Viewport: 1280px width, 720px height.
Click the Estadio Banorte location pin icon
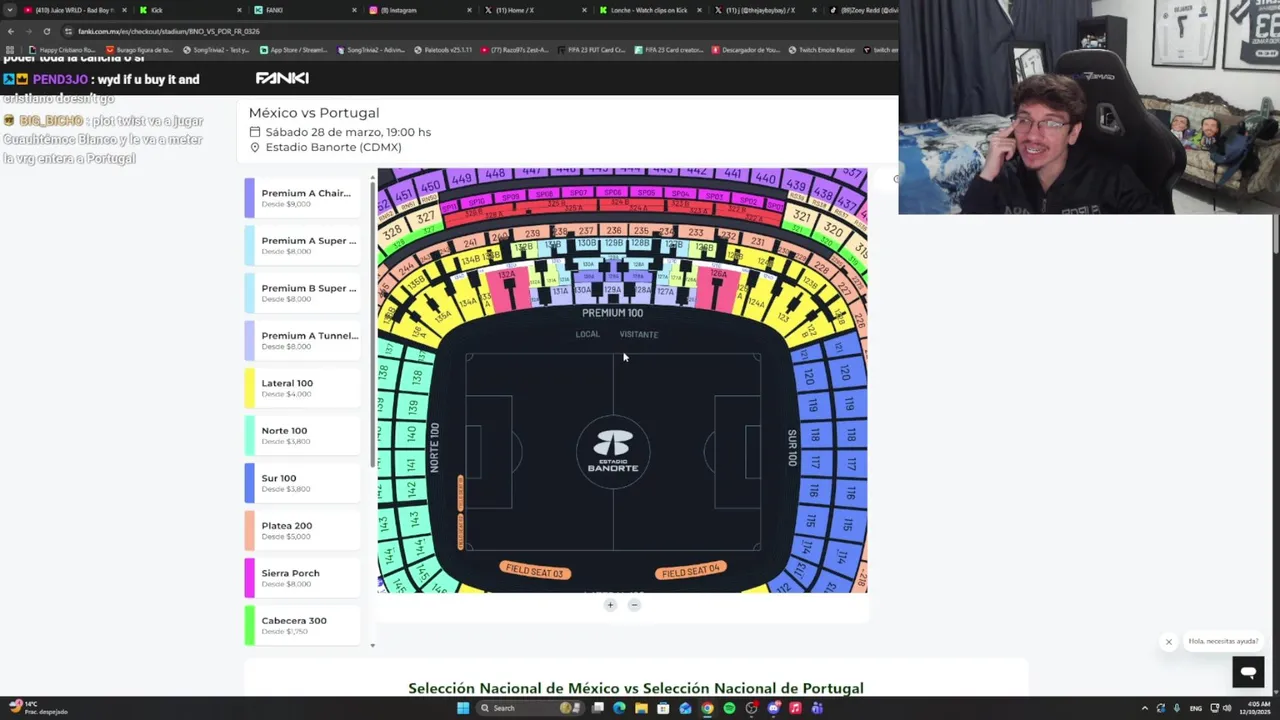pyautogui.click(x=254, y=147)
